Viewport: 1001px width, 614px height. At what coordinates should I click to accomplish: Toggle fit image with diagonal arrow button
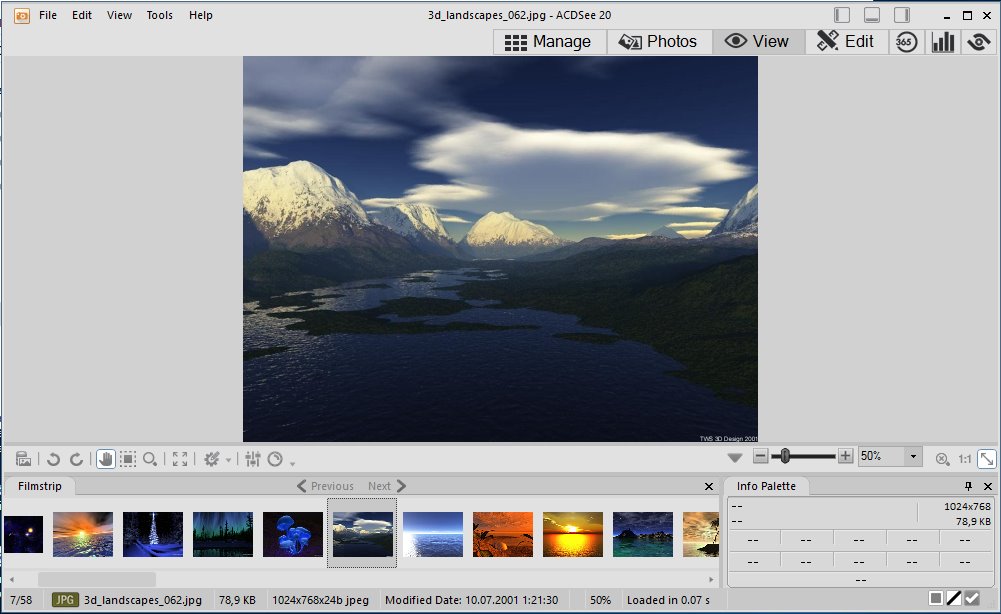pyautogui.click(x=987, y=458)
